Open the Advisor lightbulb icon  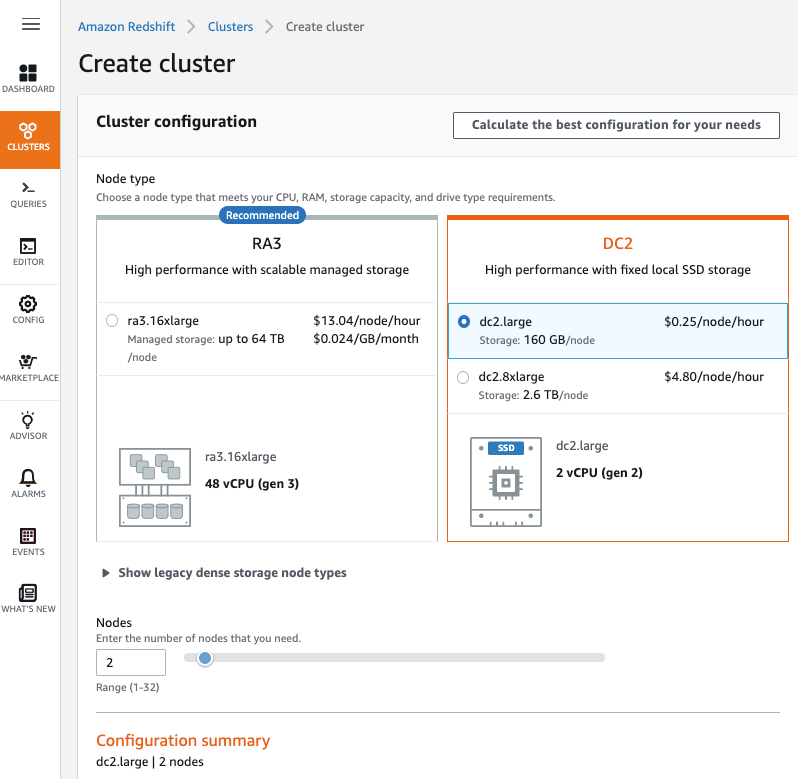28,420
